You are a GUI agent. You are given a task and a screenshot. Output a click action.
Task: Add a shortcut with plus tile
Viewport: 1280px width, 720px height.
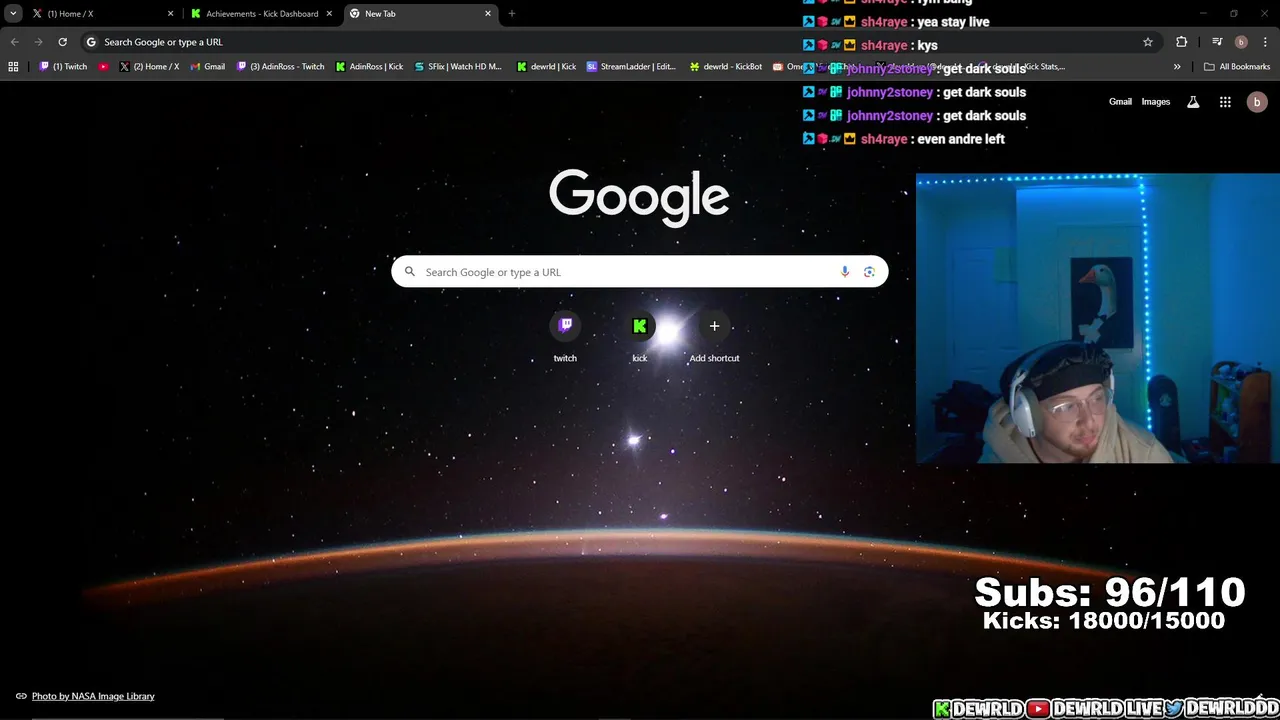pos(714,338)
